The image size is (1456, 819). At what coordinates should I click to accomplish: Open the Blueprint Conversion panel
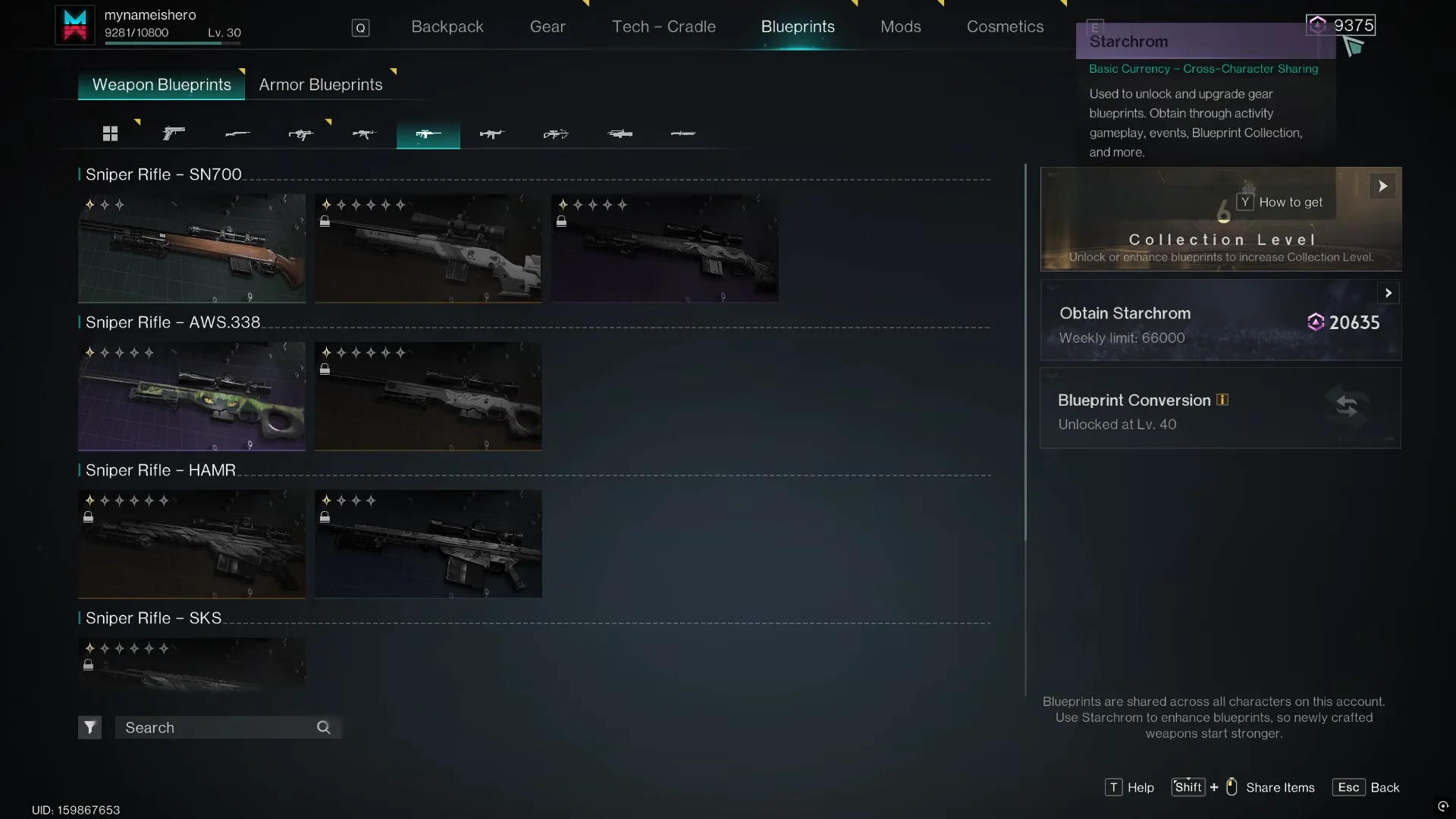click(x=1221, y=408)
